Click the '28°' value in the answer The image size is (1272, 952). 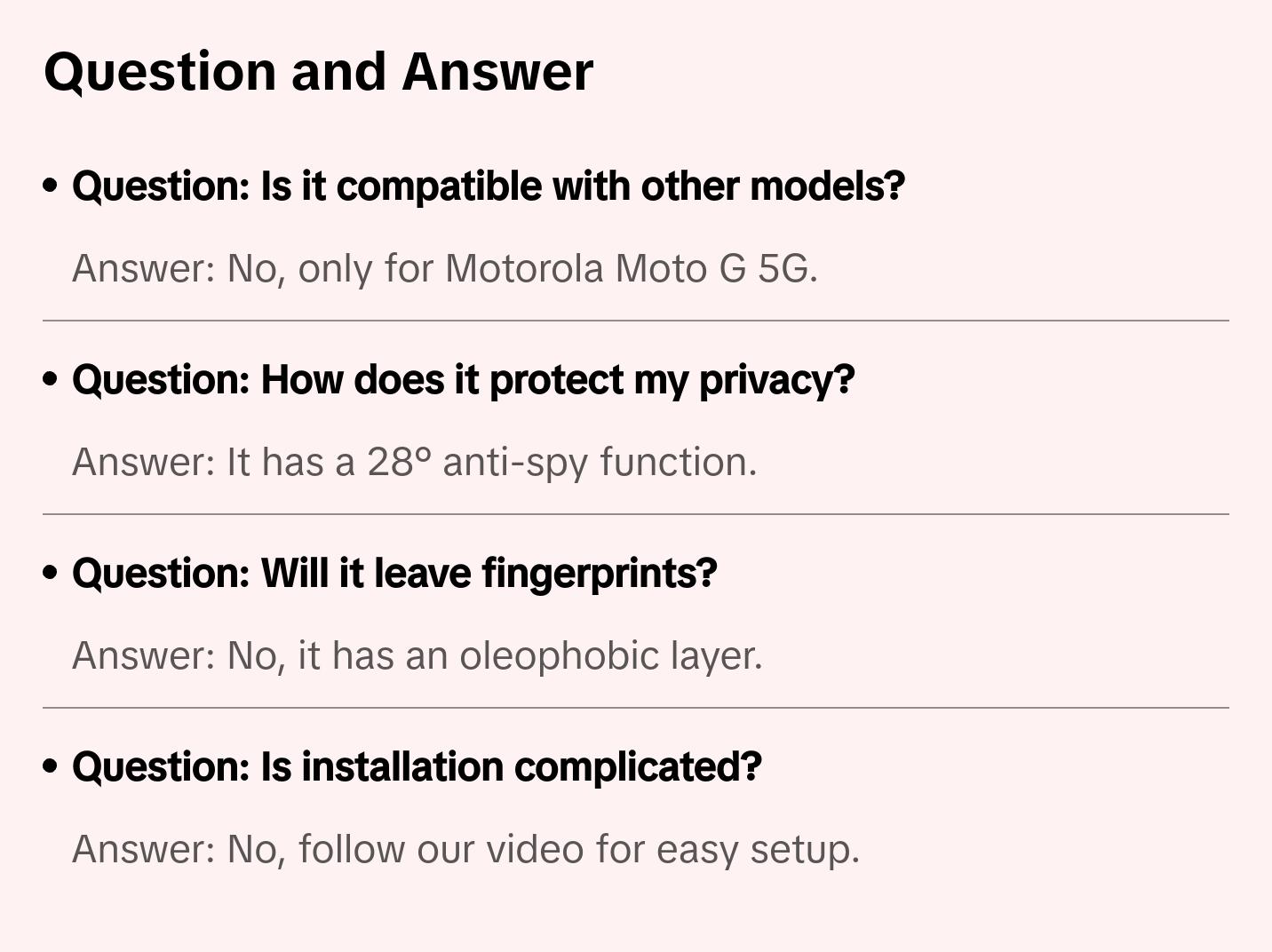click(x=399, y=462)
